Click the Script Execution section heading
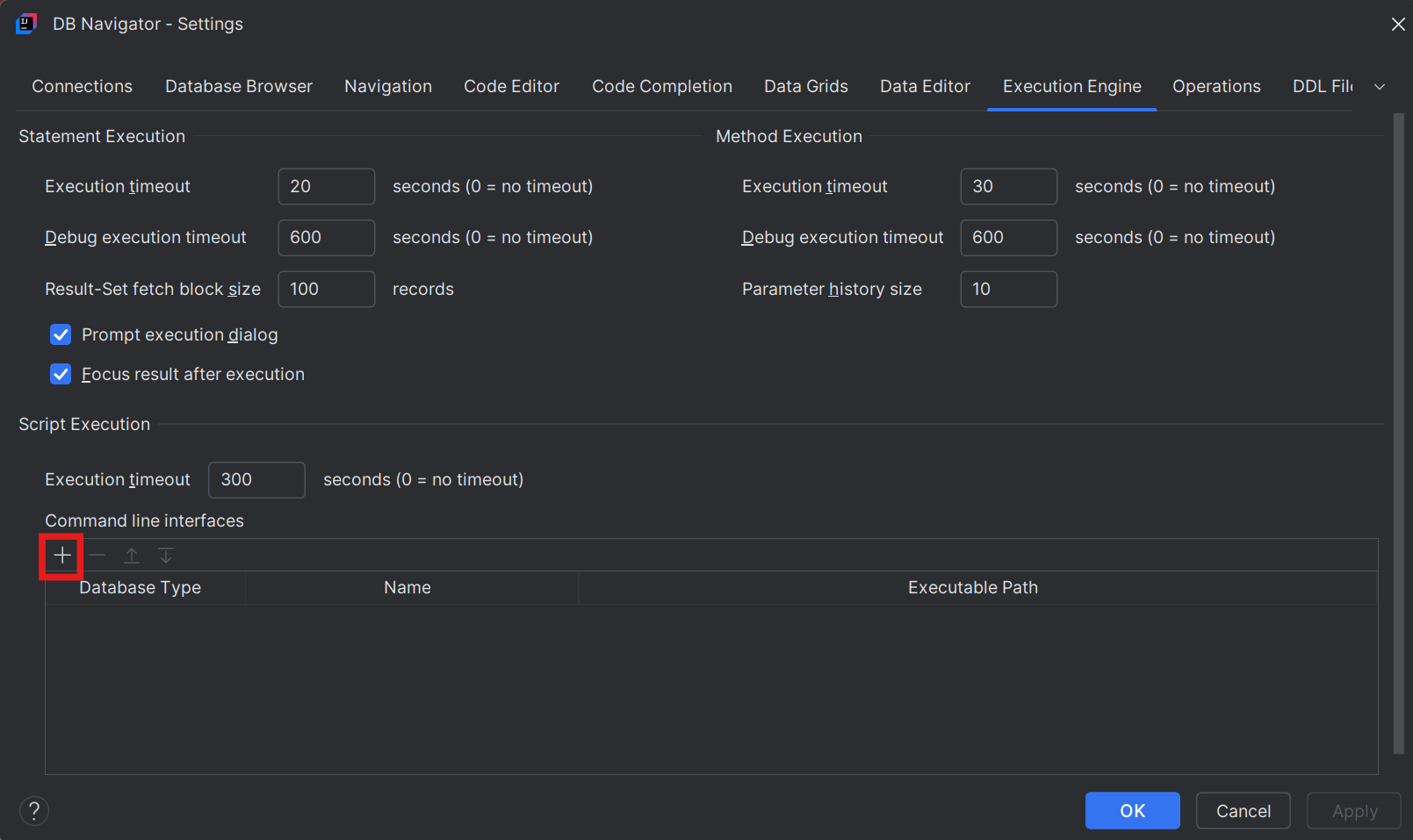Screen dimensions: 1413x840 coord(84,424)
